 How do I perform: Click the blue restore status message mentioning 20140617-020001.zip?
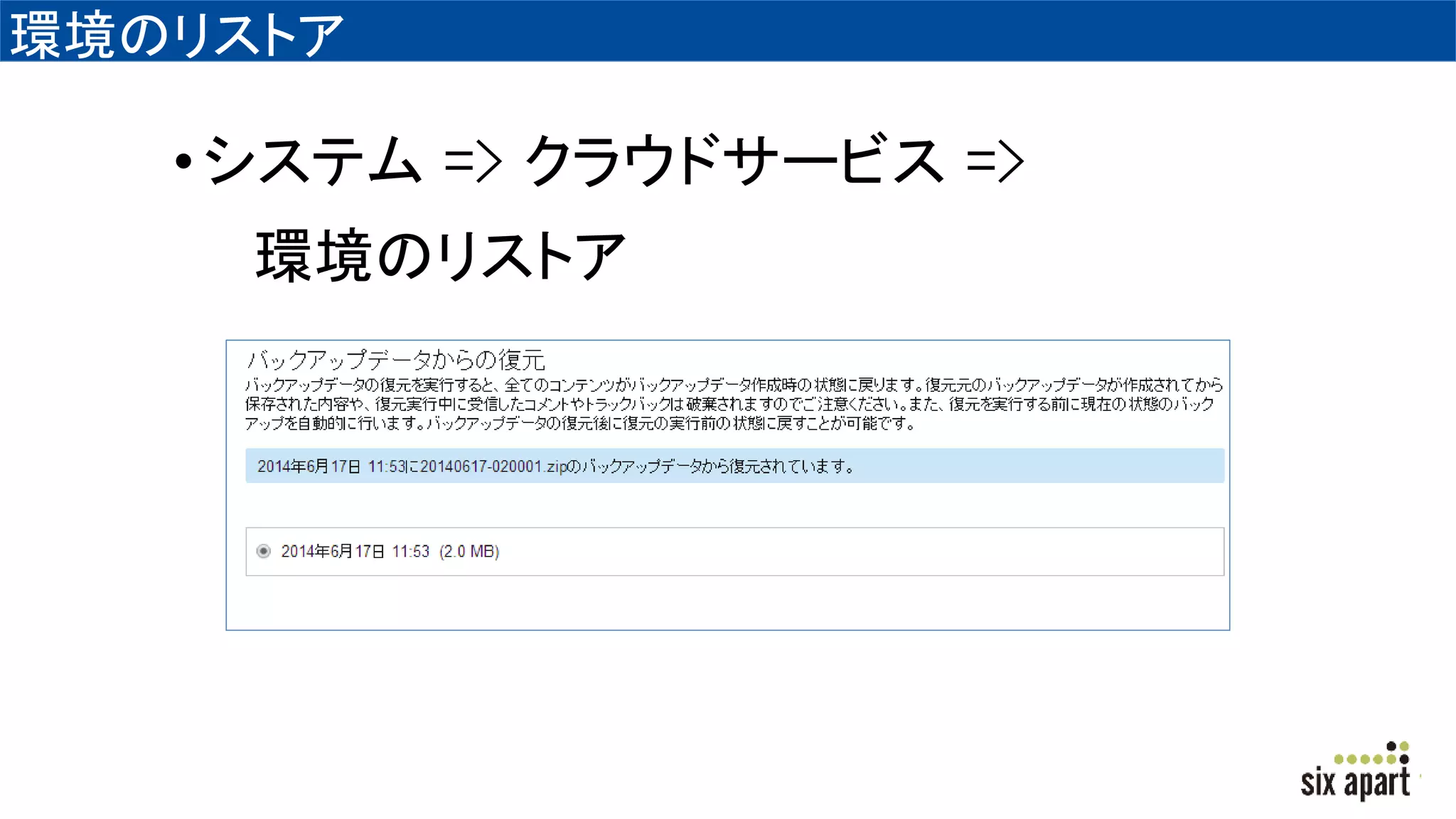click(x=734, y=466)
